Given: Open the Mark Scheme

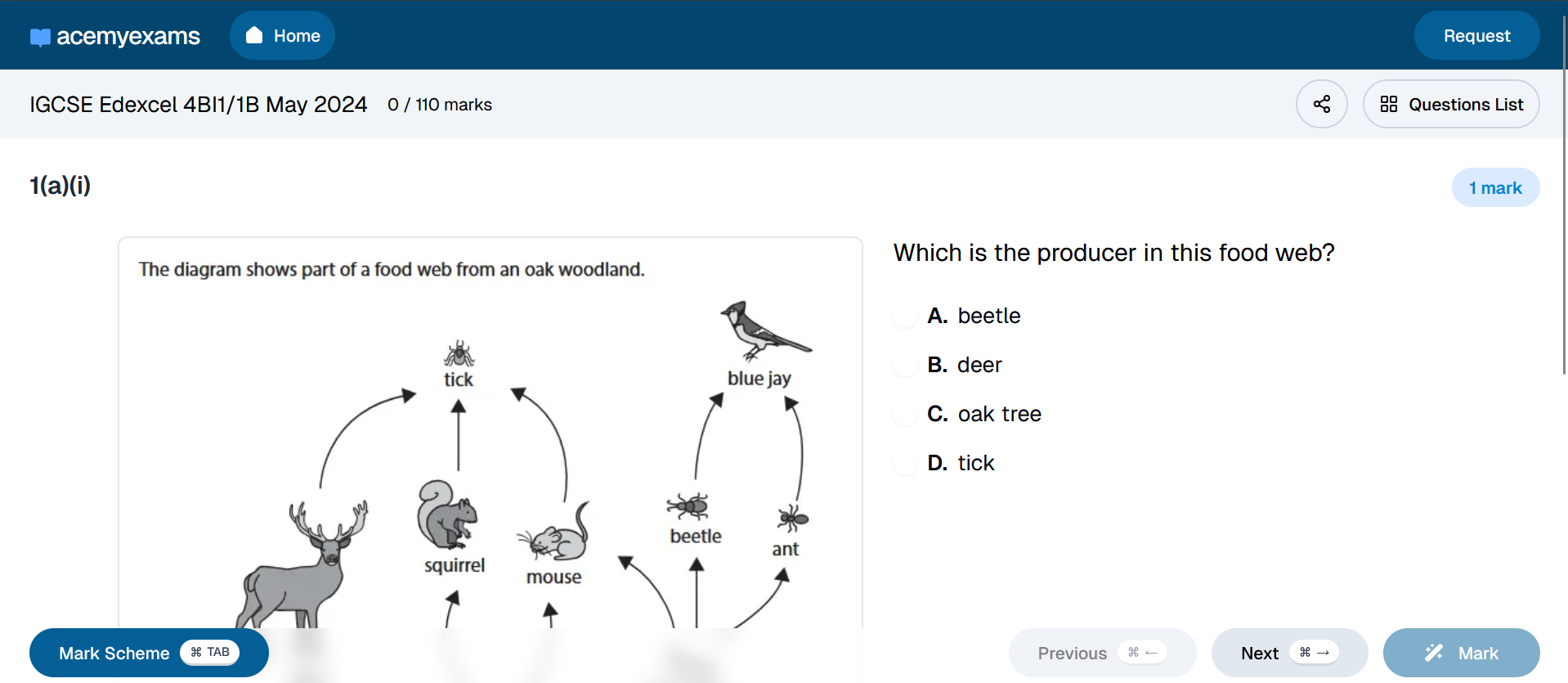Looking at the screenshot, I should pyautogui.click(x=114, y=653).
